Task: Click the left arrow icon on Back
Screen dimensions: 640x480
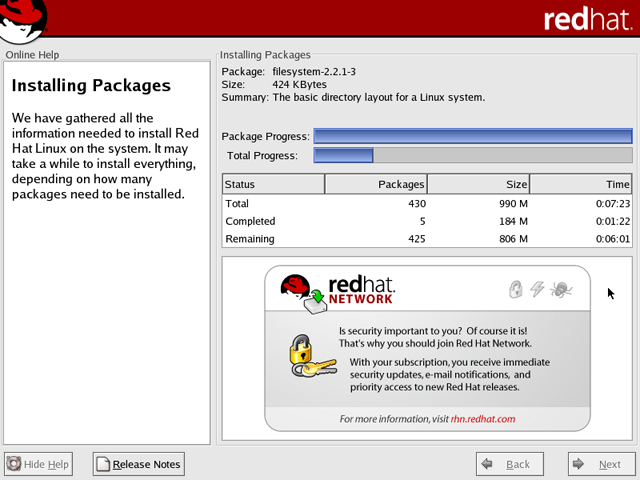Action: click(487, 464)
